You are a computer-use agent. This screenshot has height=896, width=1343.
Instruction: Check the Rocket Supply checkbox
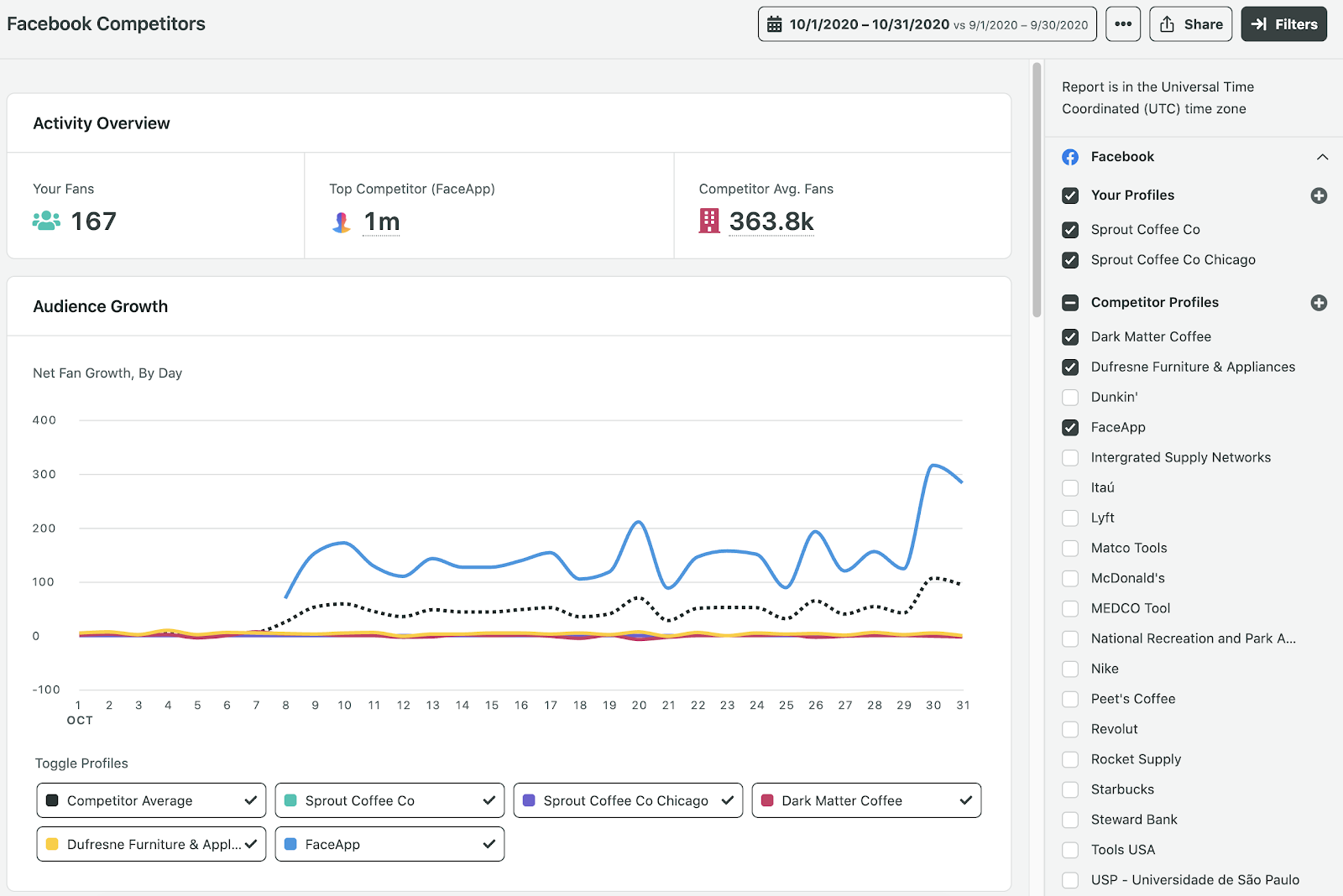point(1070,760)
